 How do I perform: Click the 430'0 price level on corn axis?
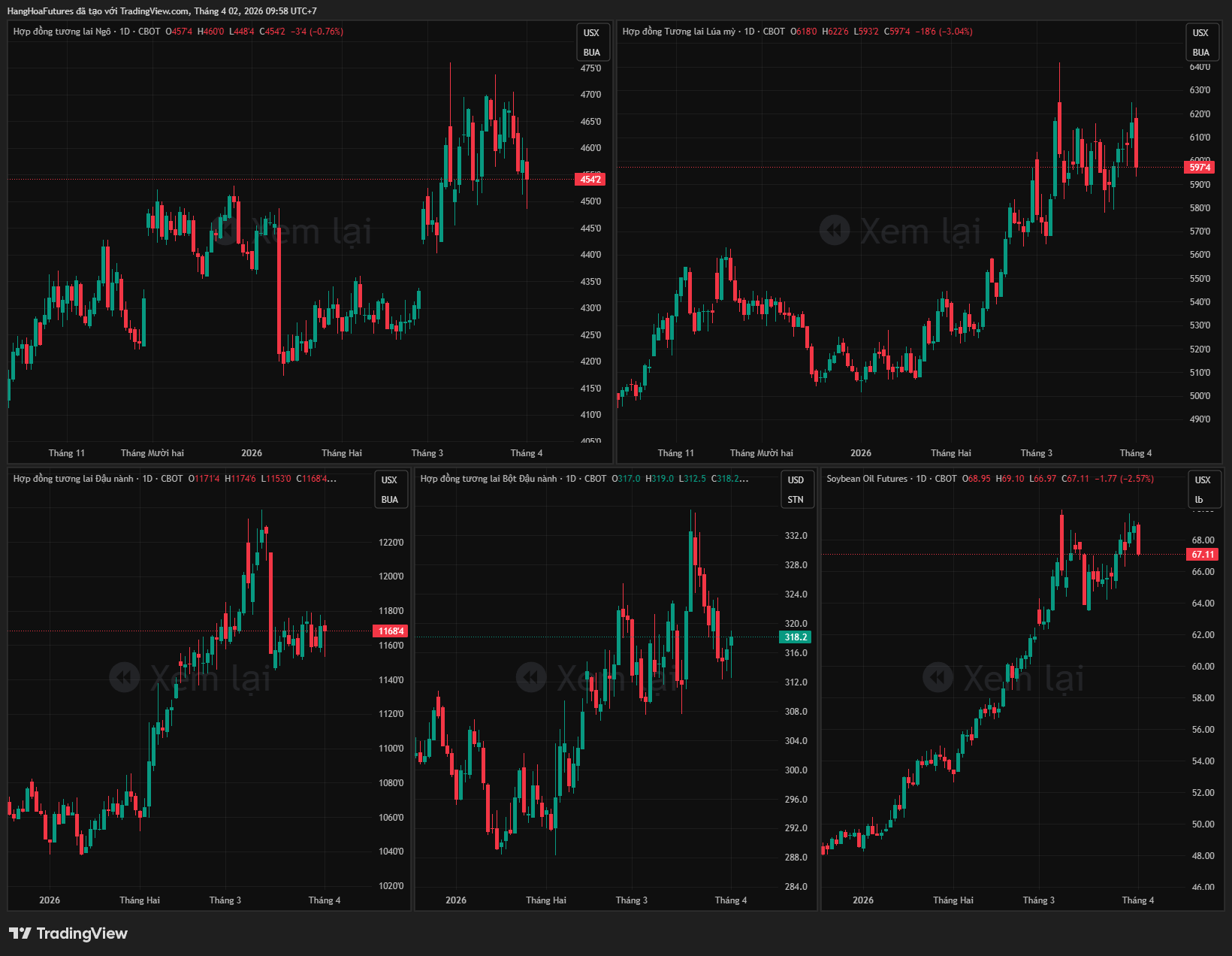click(591, 308)
